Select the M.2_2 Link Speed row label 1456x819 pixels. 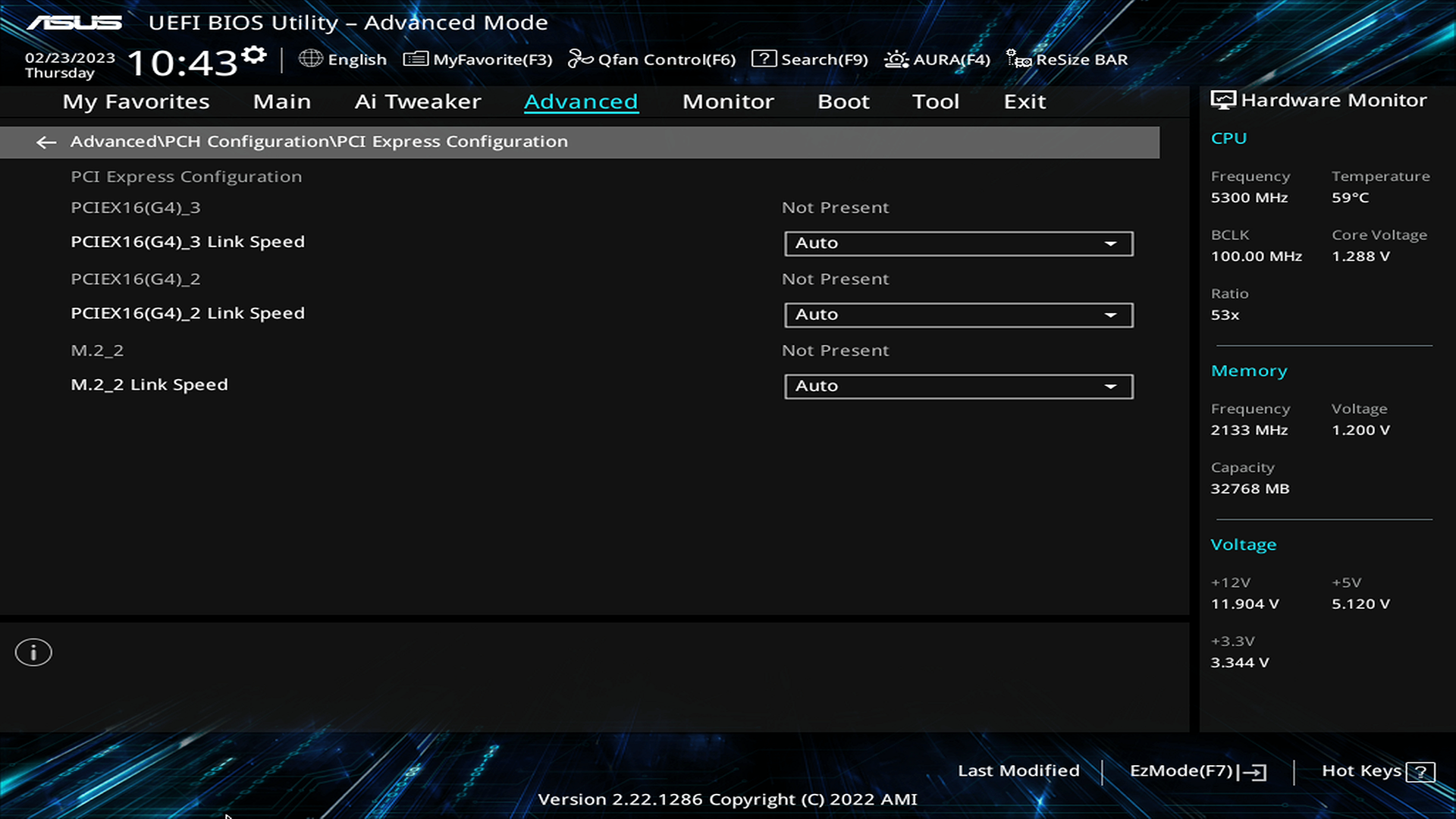(149, 385)
